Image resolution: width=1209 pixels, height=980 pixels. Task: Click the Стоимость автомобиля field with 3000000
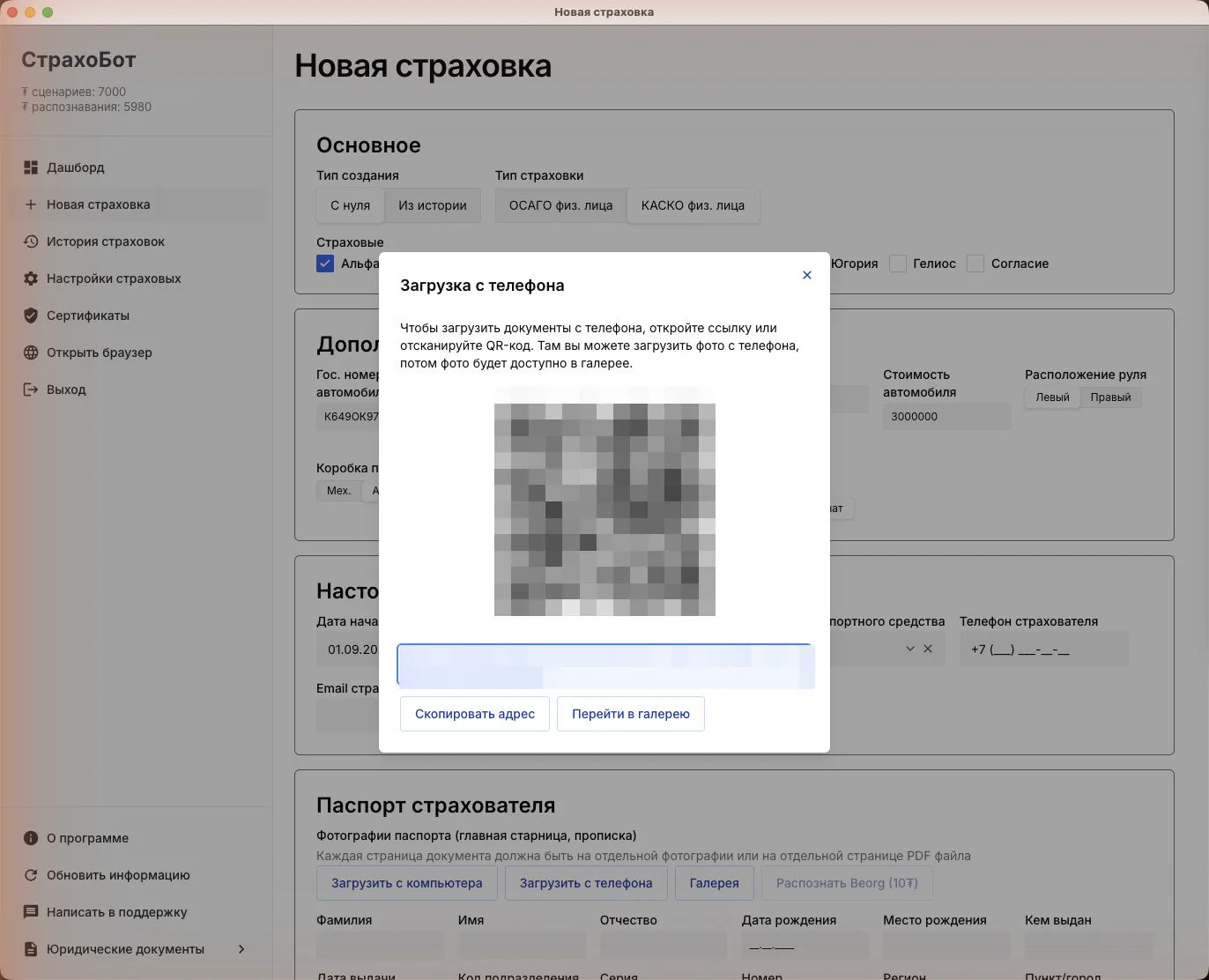point(946,416)
